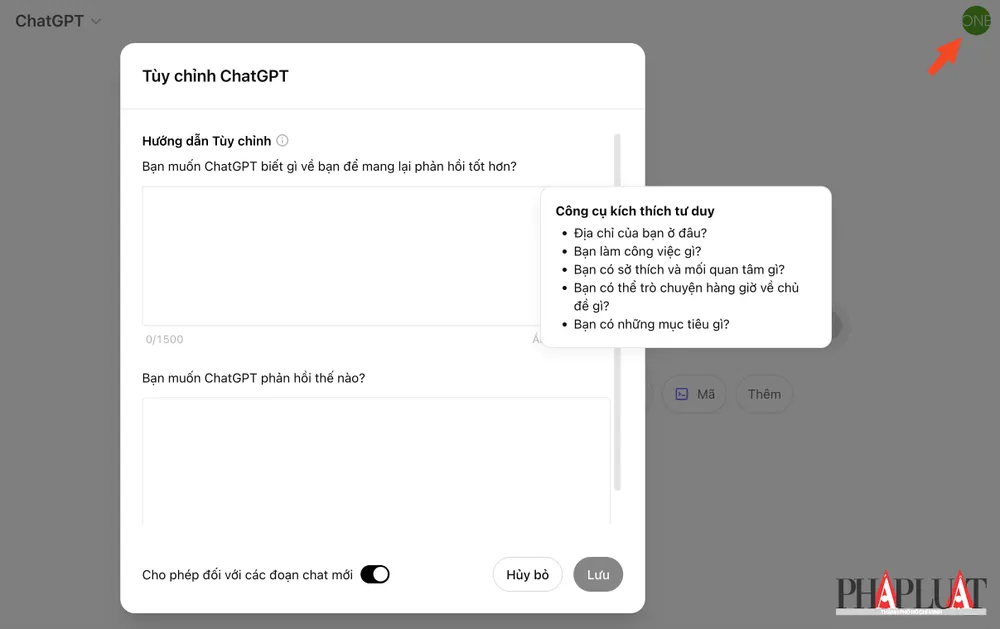Select the hint Bạn làm công việc gì?
Screen dimensions: 1000x629
pyautogui.click(x=637, y=251)
